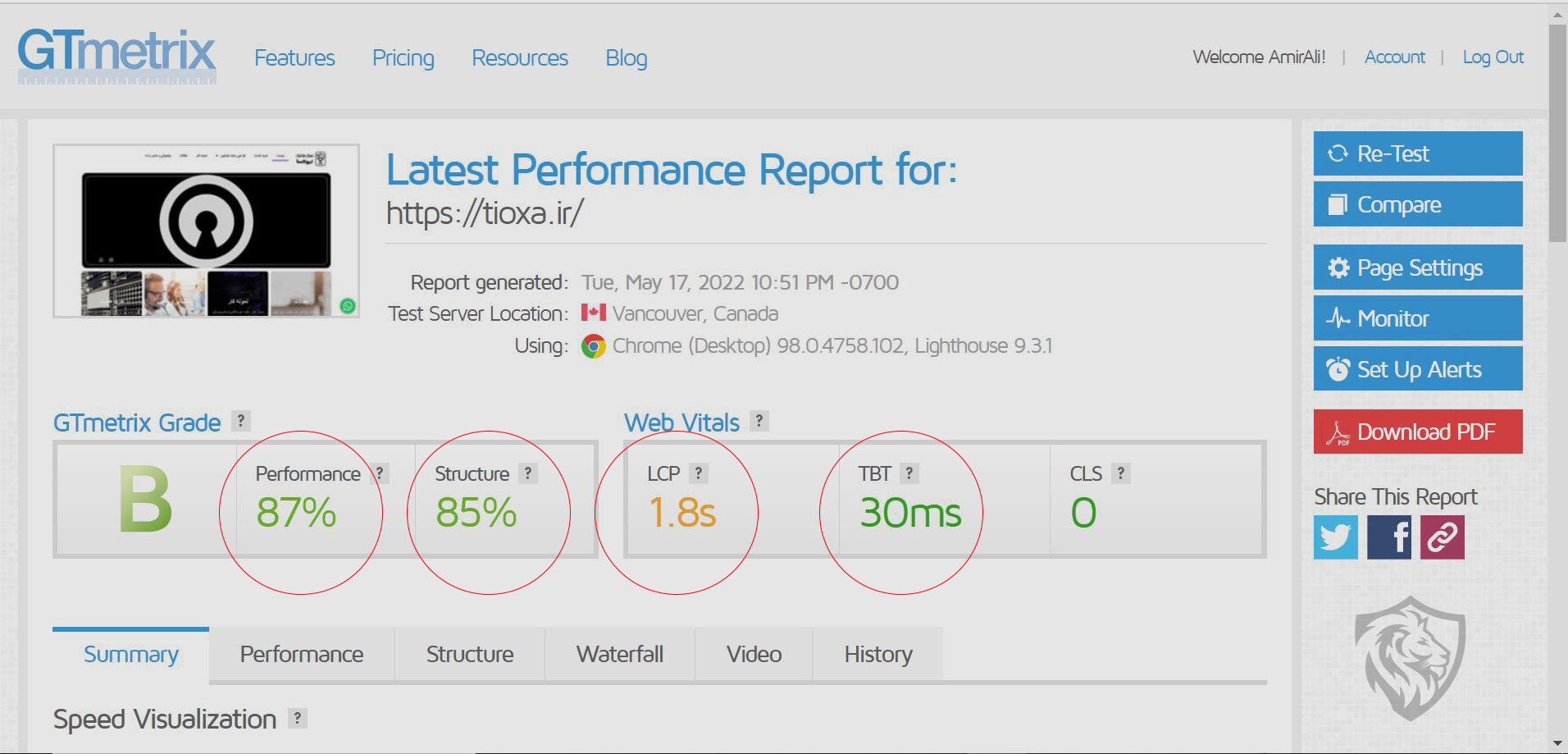Open help icon next to TBT

point(909,473)
